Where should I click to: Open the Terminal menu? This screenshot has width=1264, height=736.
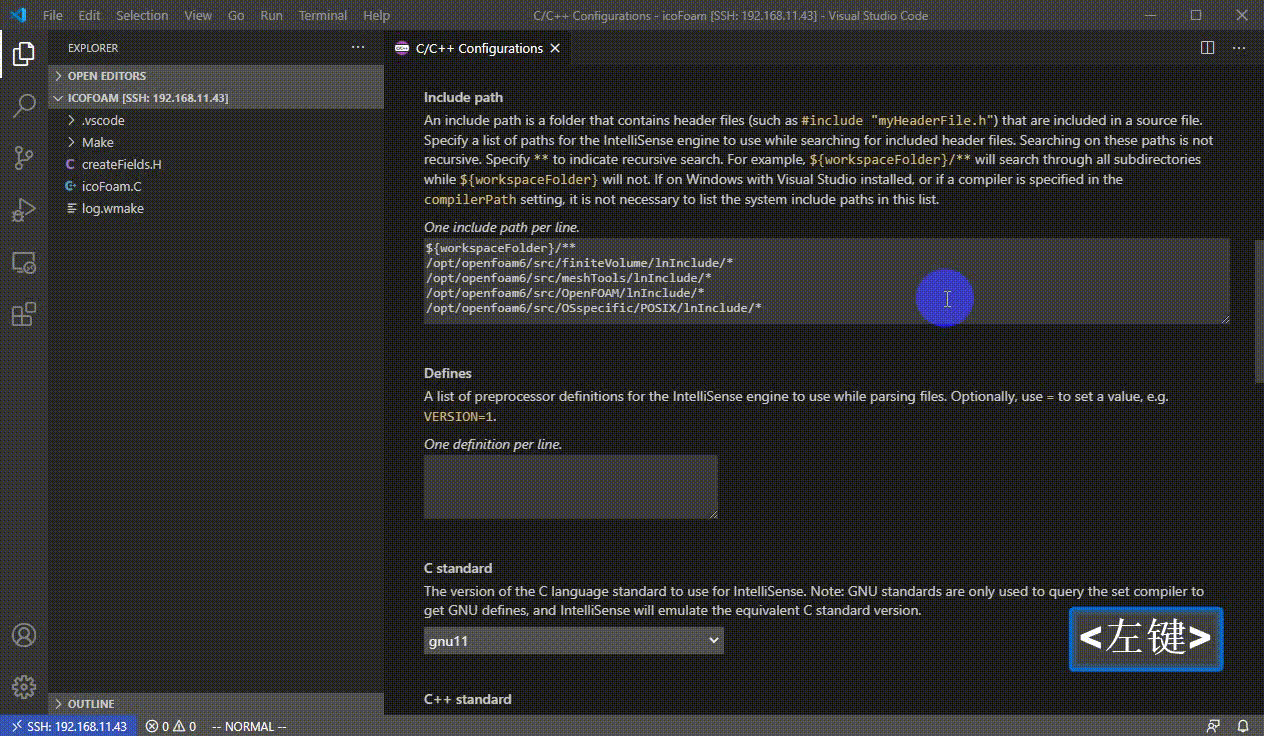pos(323,16)
